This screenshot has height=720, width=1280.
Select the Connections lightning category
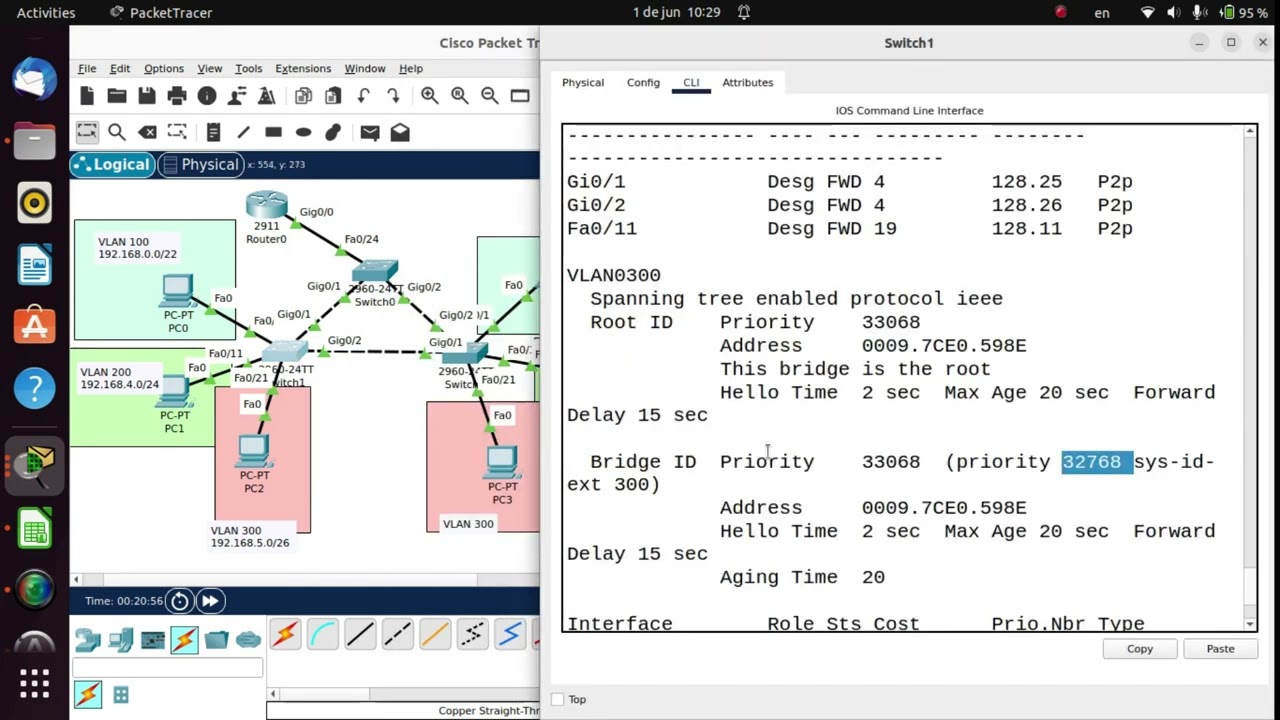[184, 639]
